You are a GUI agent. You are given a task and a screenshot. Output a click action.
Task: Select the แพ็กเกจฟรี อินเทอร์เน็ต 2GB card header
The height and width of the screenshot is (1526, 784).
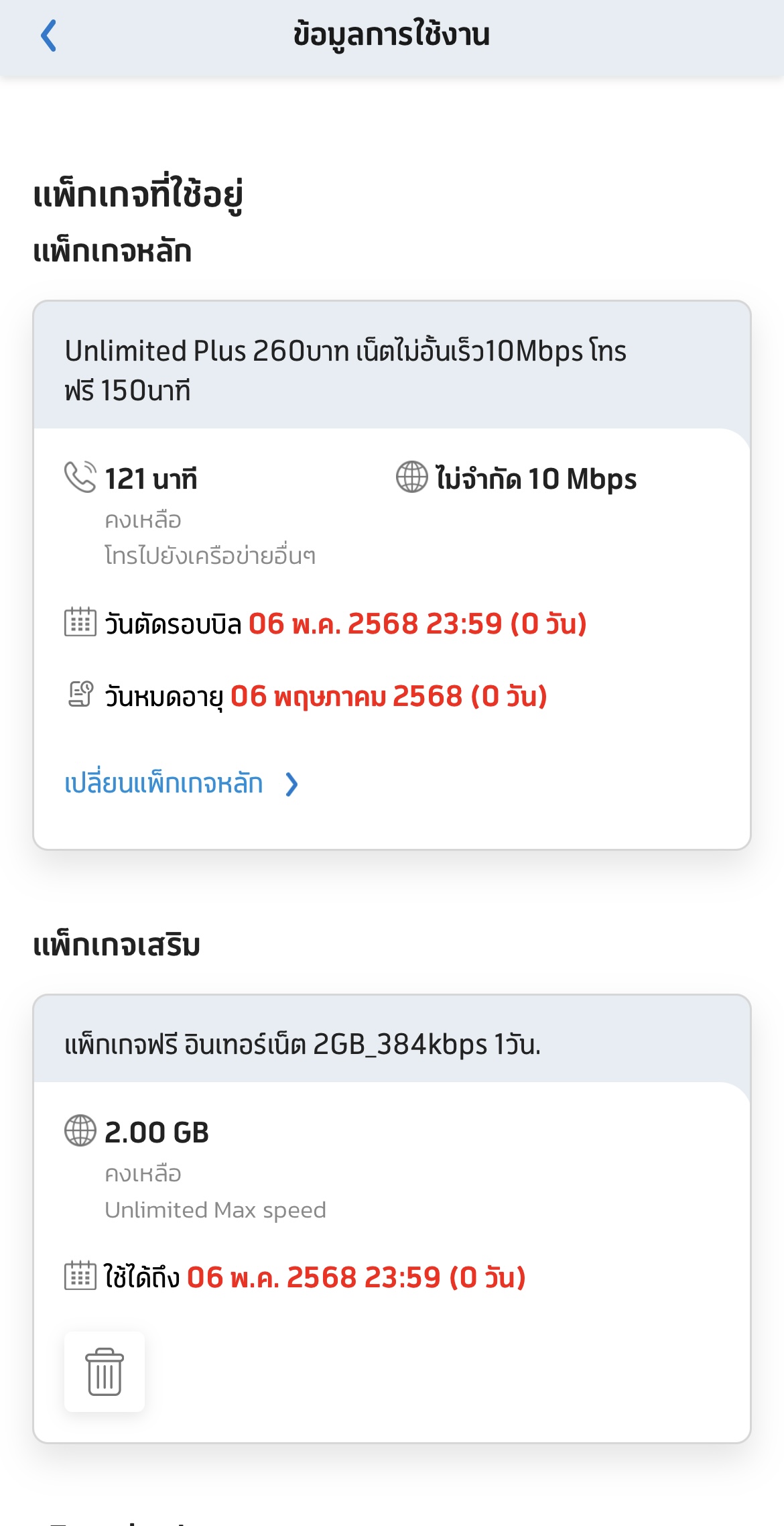[391, 1039]
